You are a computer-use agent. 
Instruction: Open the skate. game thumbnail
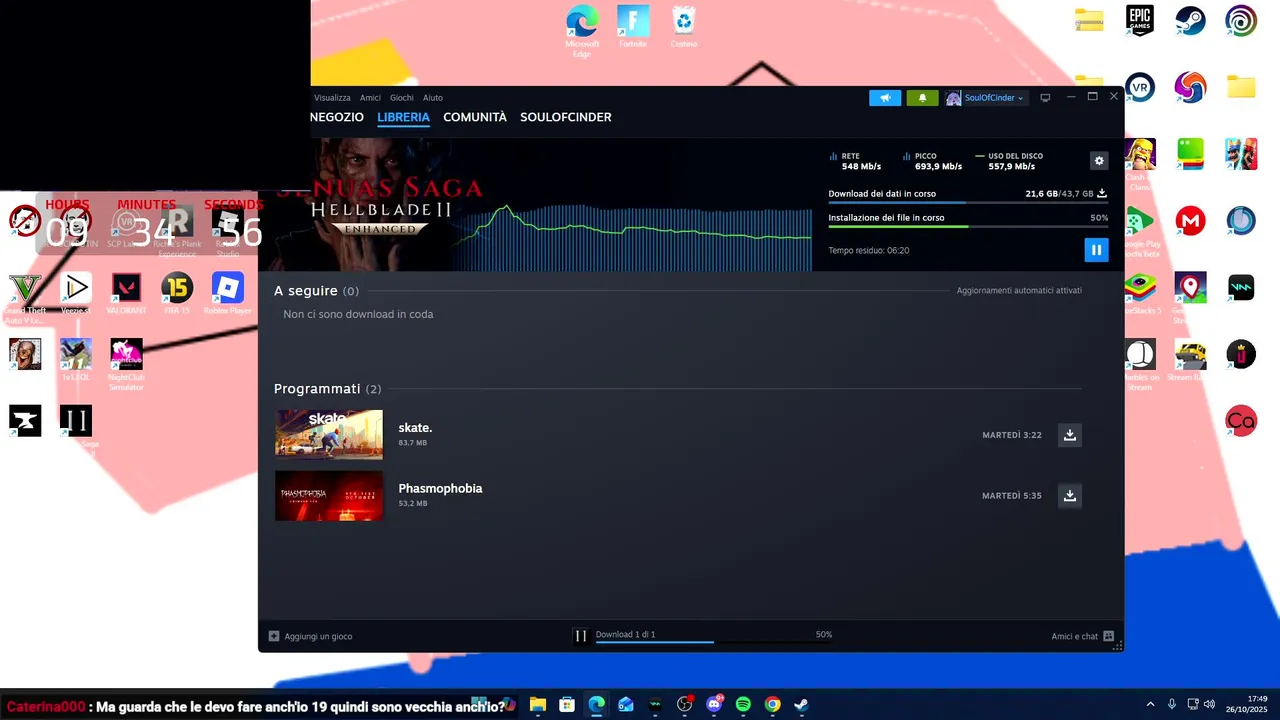329,434
